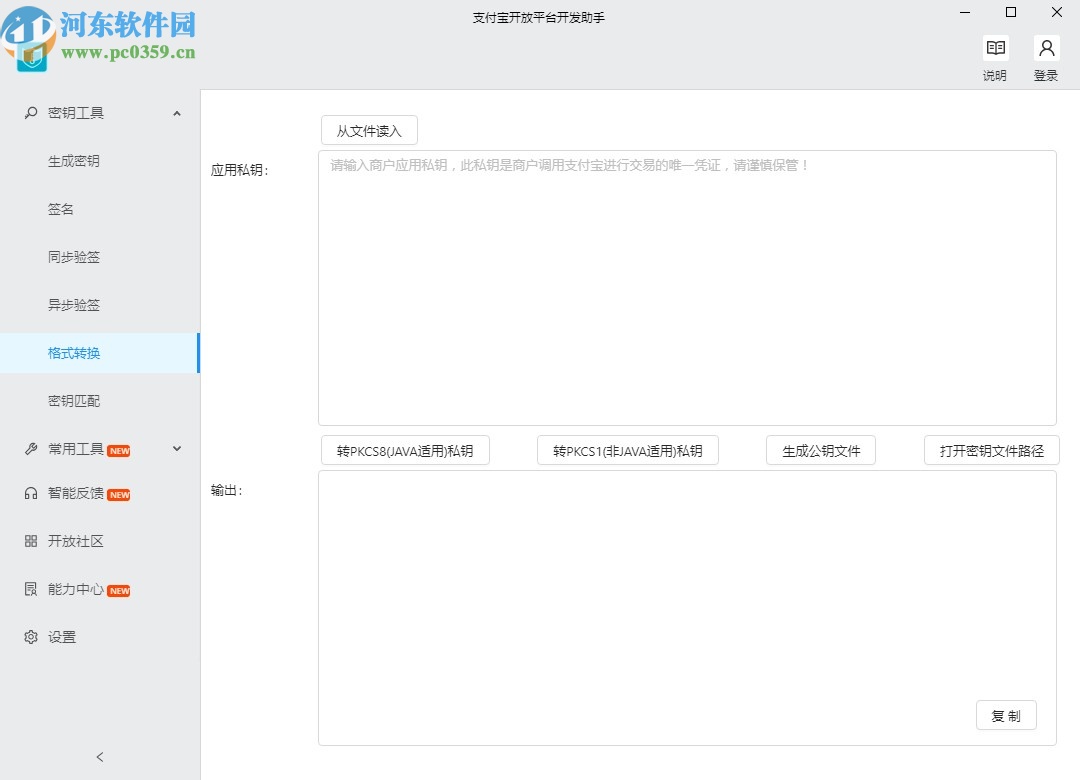Collapse the left sidebar with the arrow

[x=97, y=757]
